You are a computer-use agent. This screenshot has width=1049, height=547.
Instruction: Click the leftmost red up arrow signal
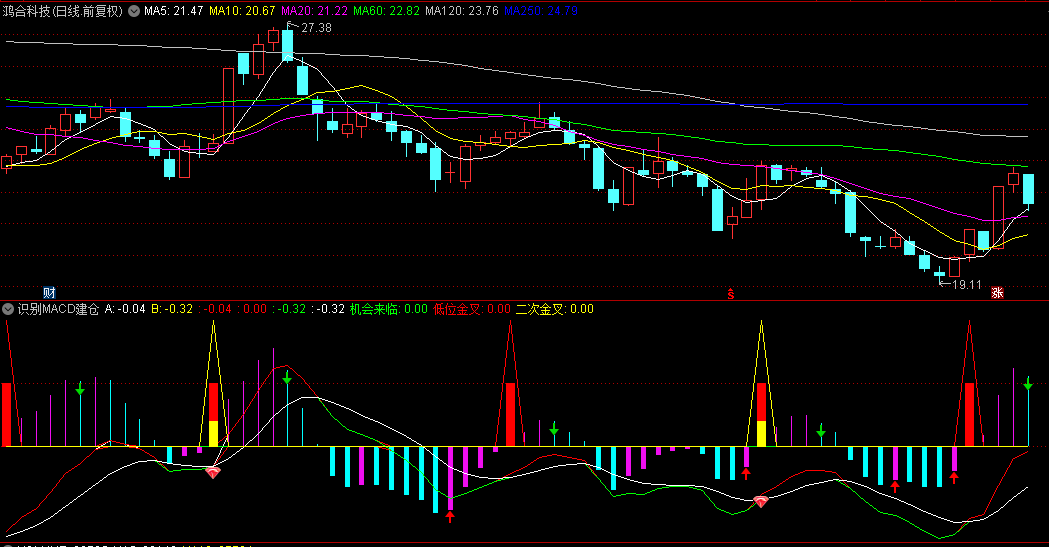[450, 516]
